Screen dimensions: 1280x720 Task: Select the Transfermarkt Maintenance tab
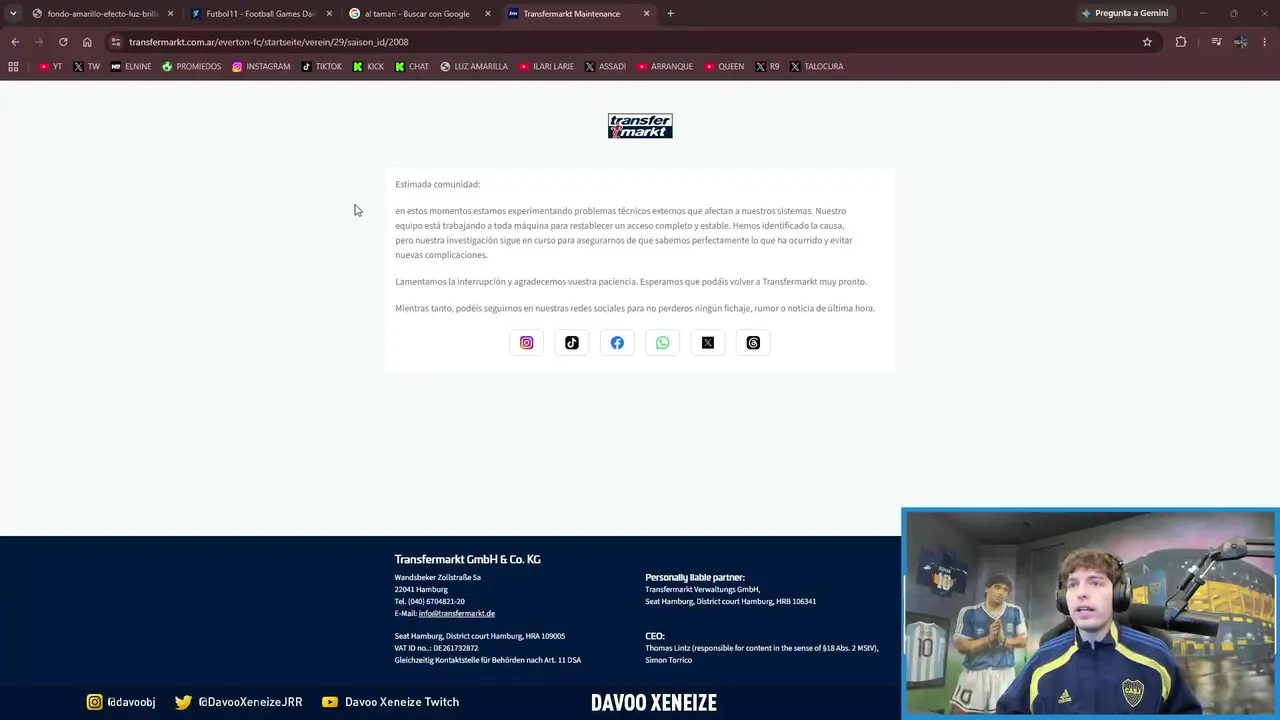[x=578, y=14]
